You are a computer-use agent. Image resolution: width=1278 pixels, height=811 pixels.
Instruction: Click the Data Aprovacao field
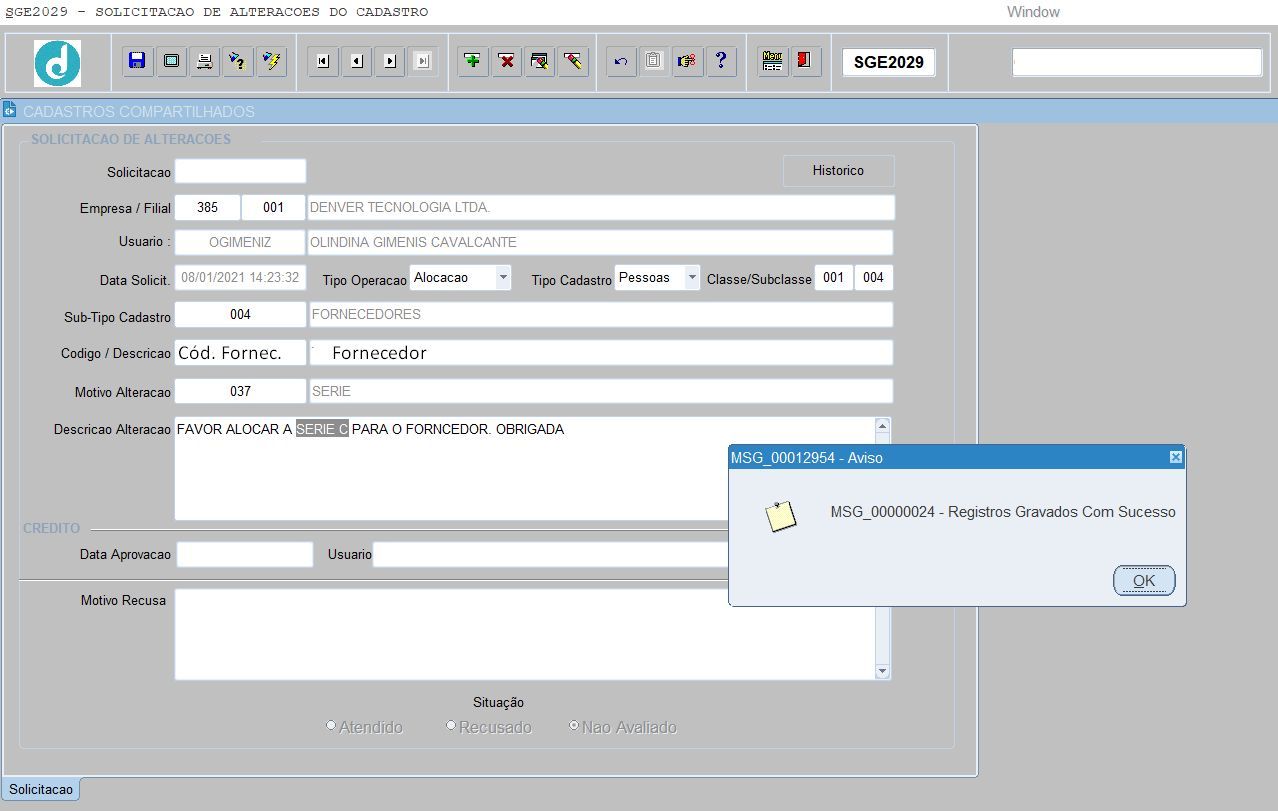point(245,554)
